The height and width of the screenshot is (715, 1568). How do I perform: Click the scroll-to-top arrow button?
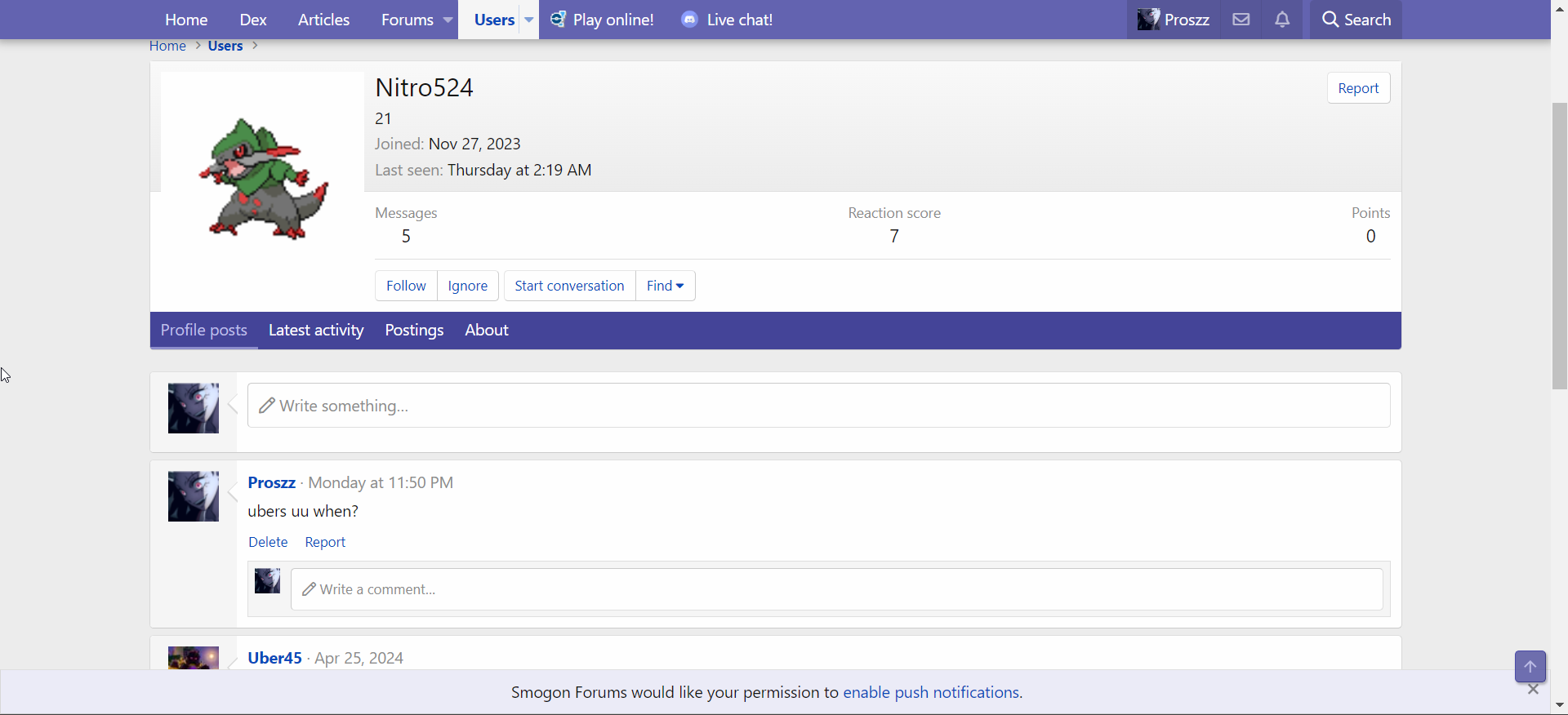1530,666
